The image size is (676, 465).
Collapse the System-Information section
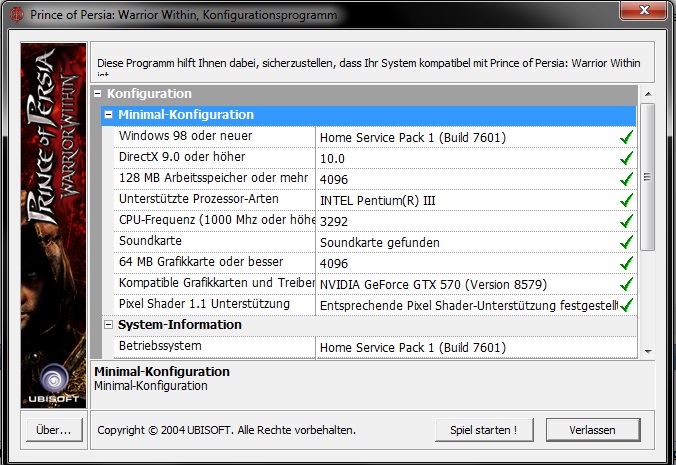click(x=109, y=325)
